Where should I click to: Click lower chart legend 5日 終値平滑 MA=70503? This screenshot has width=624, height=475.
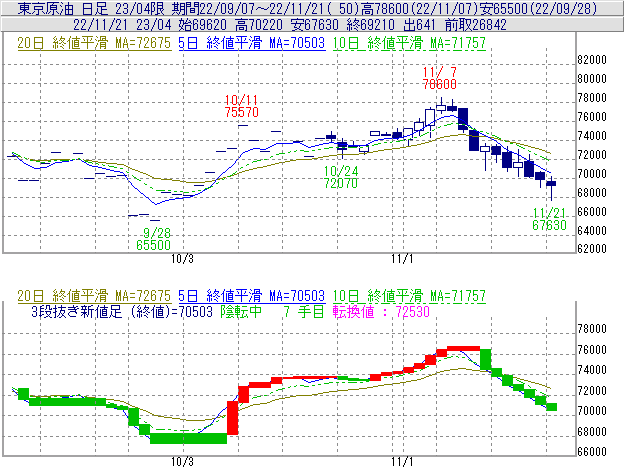[252, 296]
